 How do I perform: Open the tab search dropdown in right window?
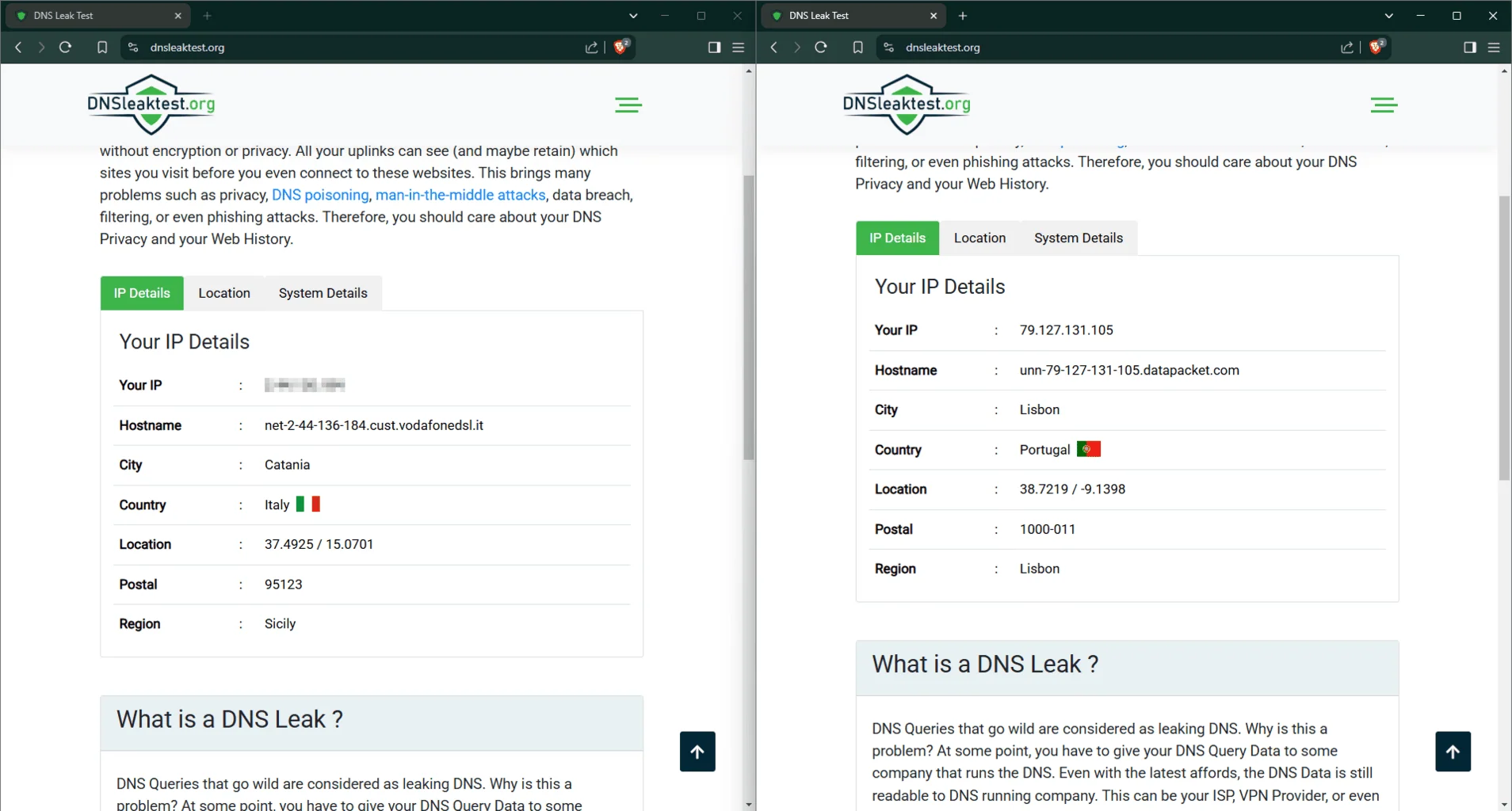click(1388, 16)
